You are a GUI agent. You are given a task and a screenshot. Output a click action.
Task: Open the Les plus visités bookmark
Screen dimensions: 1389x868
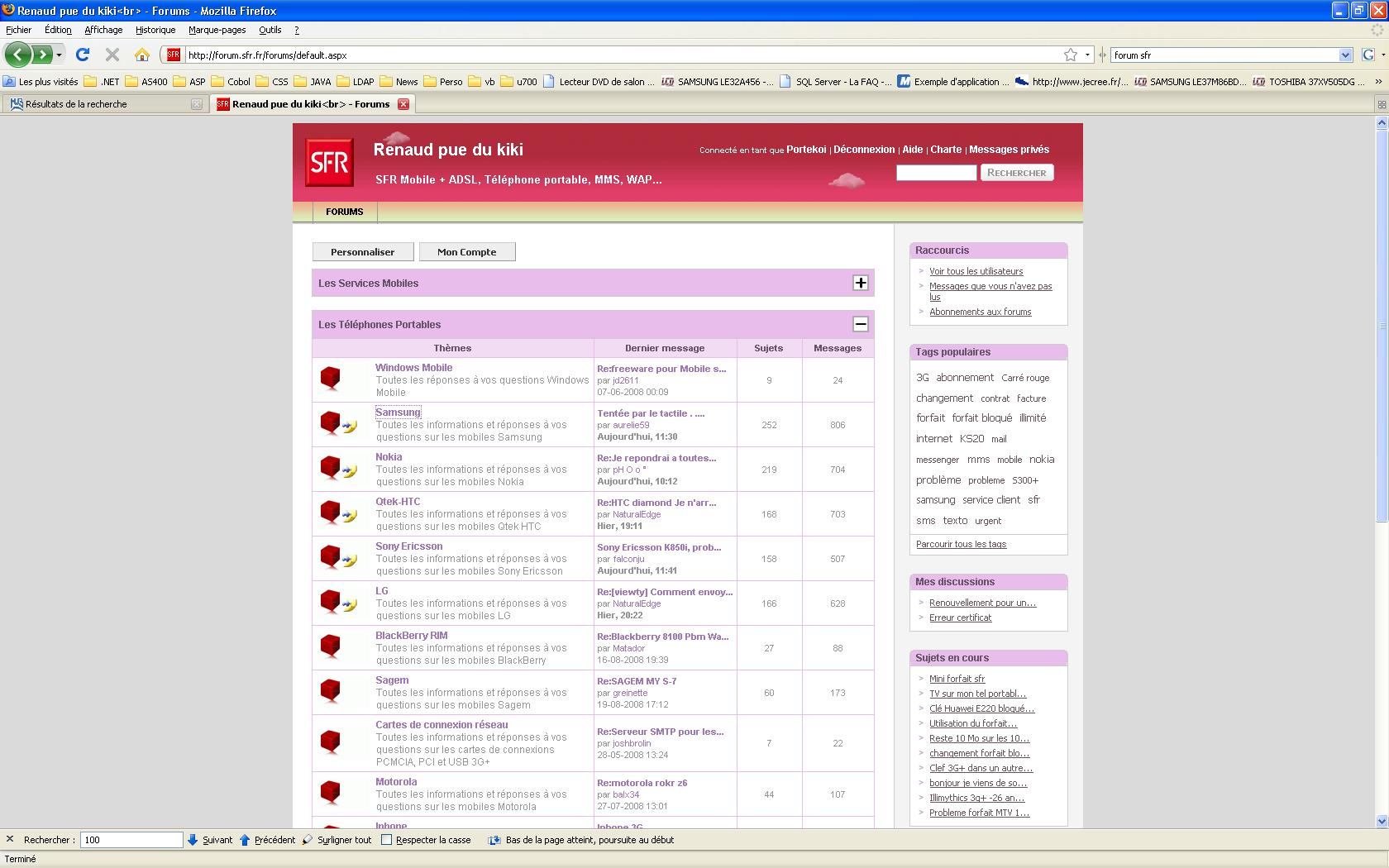pyautogui.click(x=41, y=82)
